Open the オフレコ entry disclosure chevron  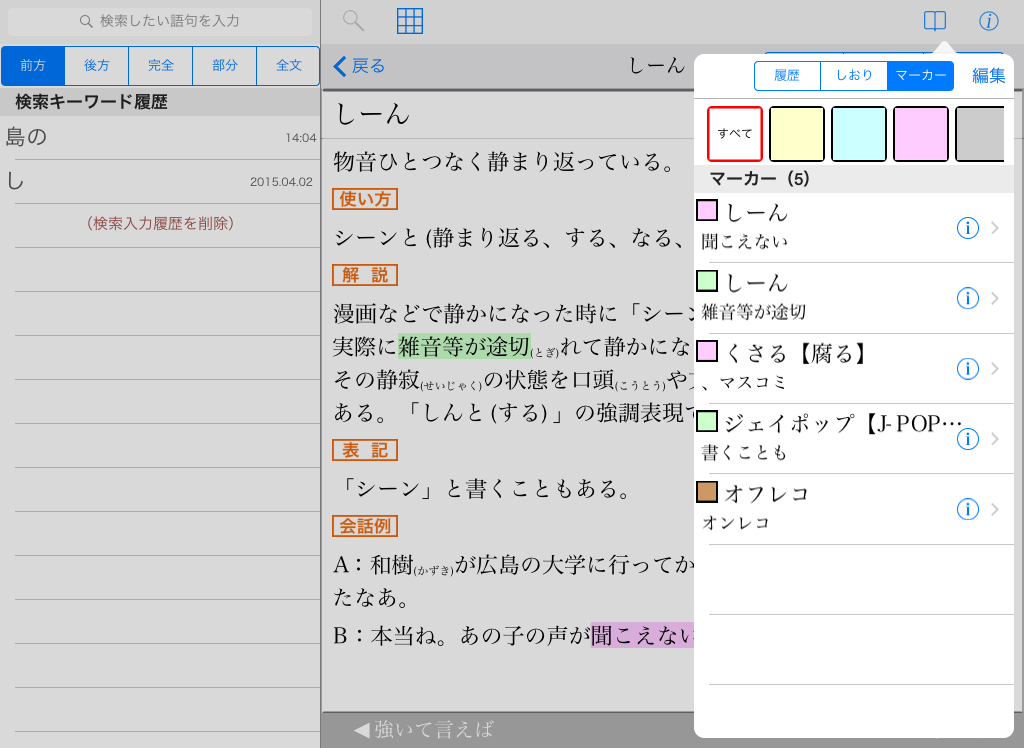[x=994, y=509]
